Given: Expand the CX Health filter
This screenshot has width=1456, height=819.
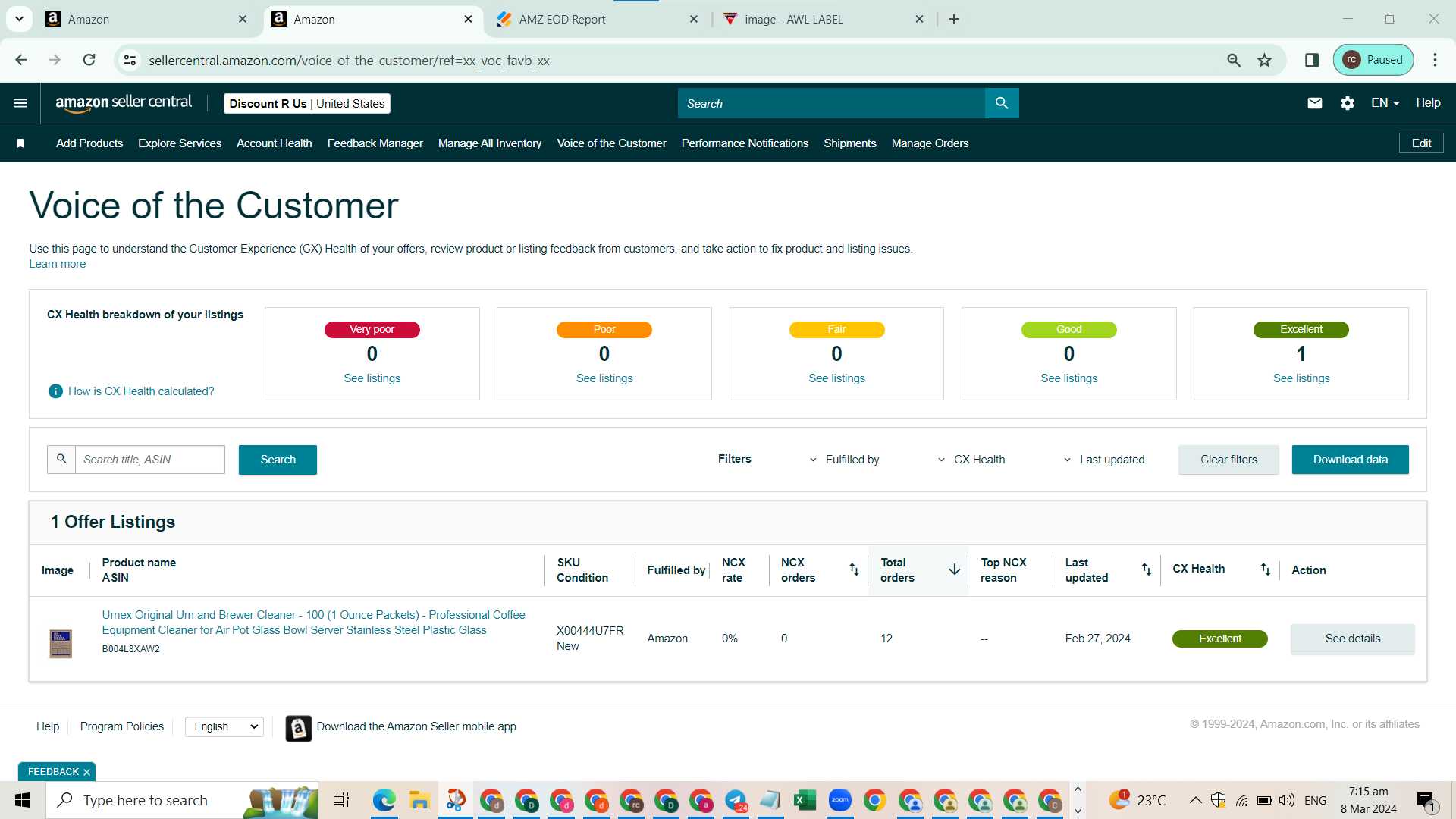Looking at the screenshot, I should click(971, 460).
